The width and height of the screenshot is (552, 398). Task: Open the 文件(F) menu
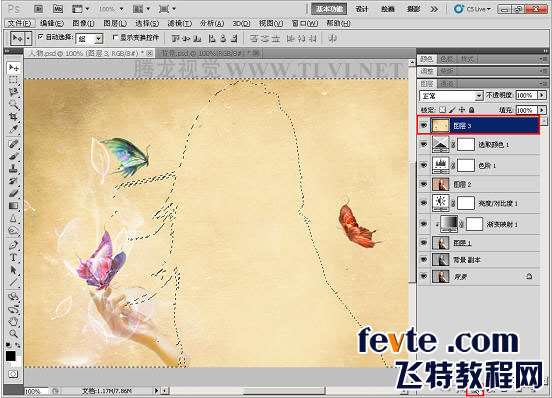(19, 23)
